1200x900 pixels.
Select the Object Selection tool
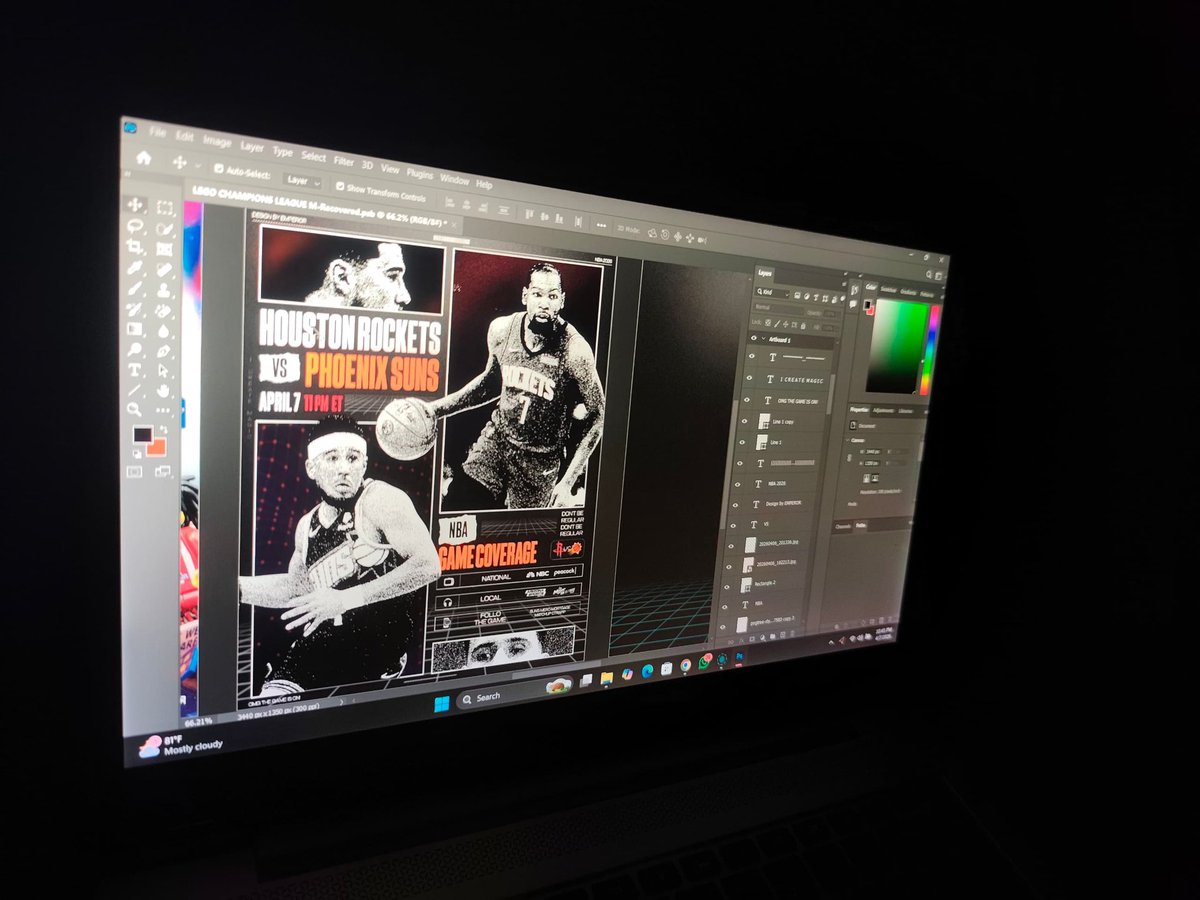164,229
